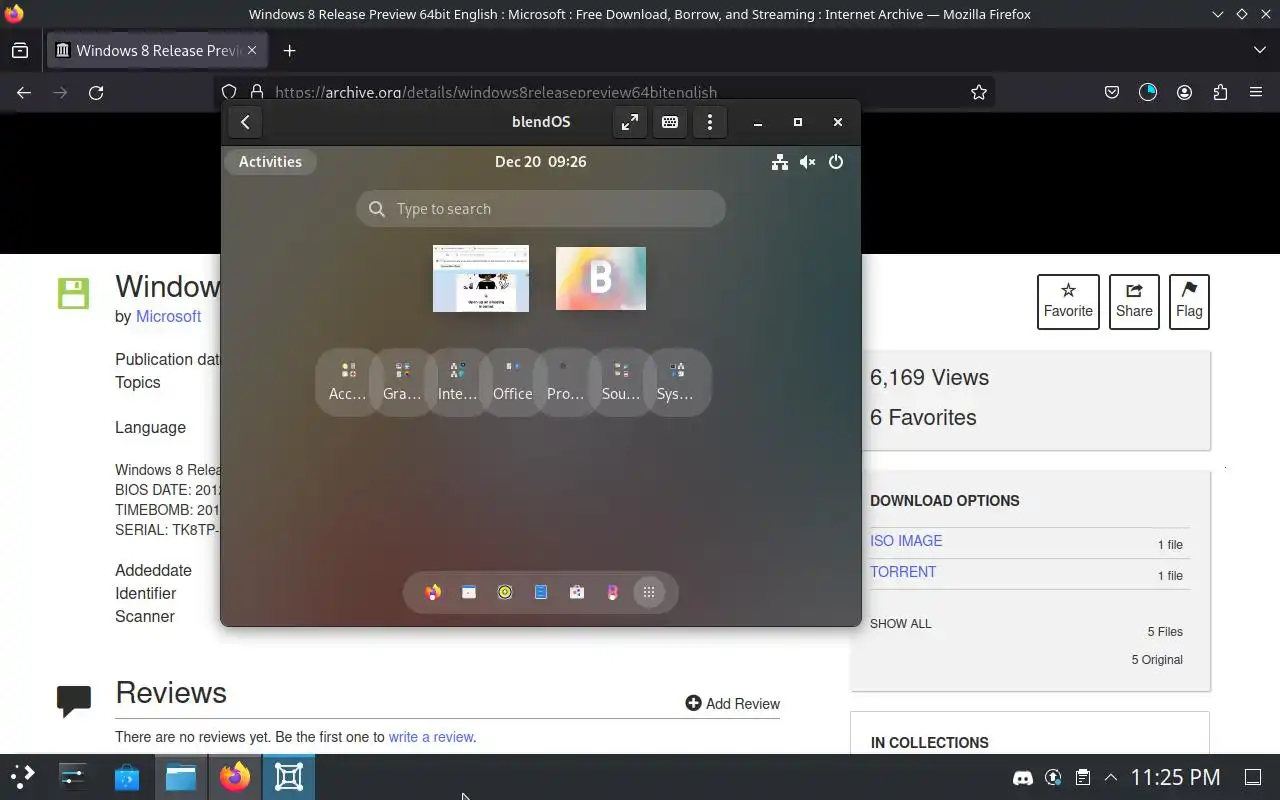Open the Office app folder
This screenshot has width=1280, height=800.
click(x=512, y=381)
